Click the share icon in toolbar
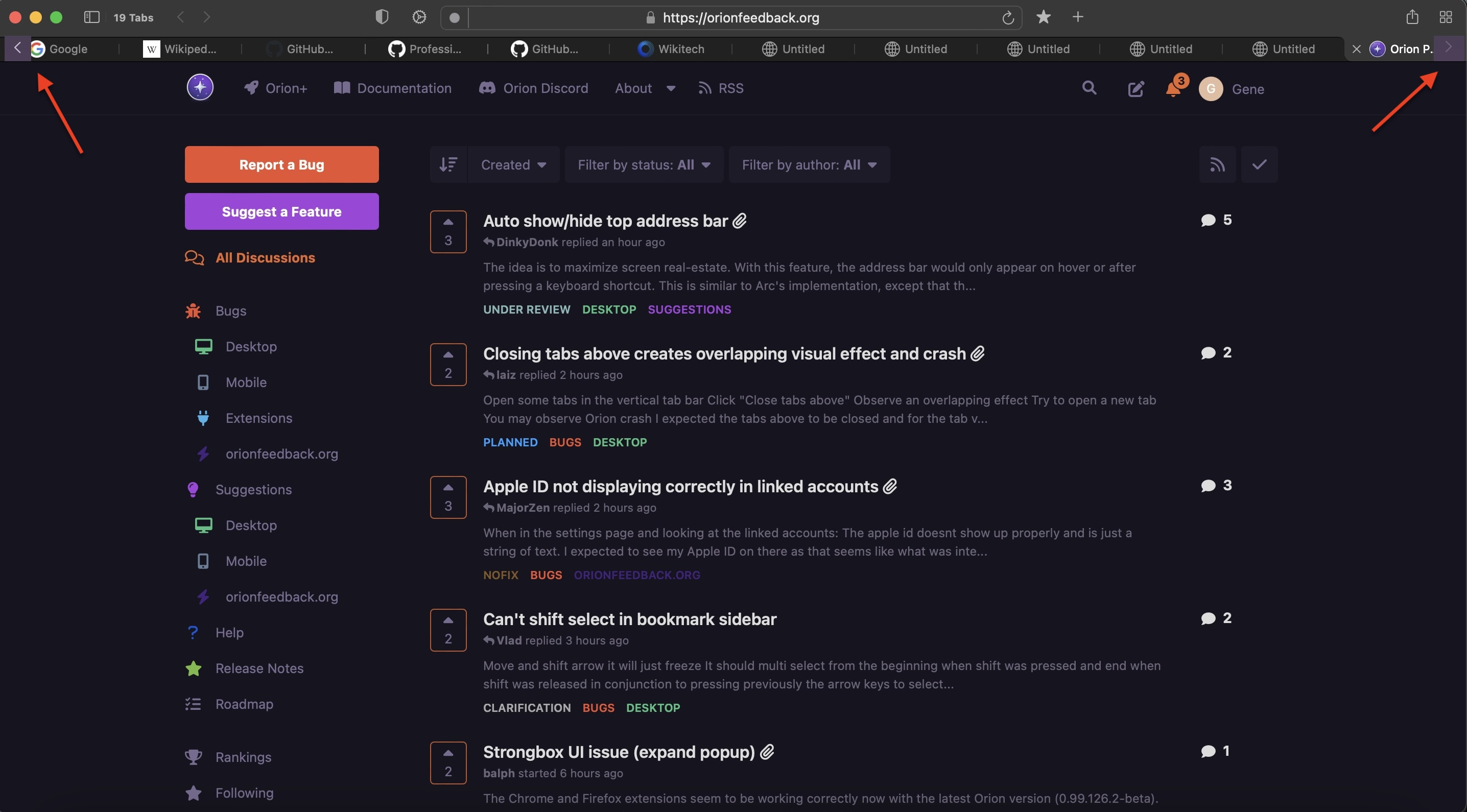The image size is (1467, 812). [x=1412, y=17]
